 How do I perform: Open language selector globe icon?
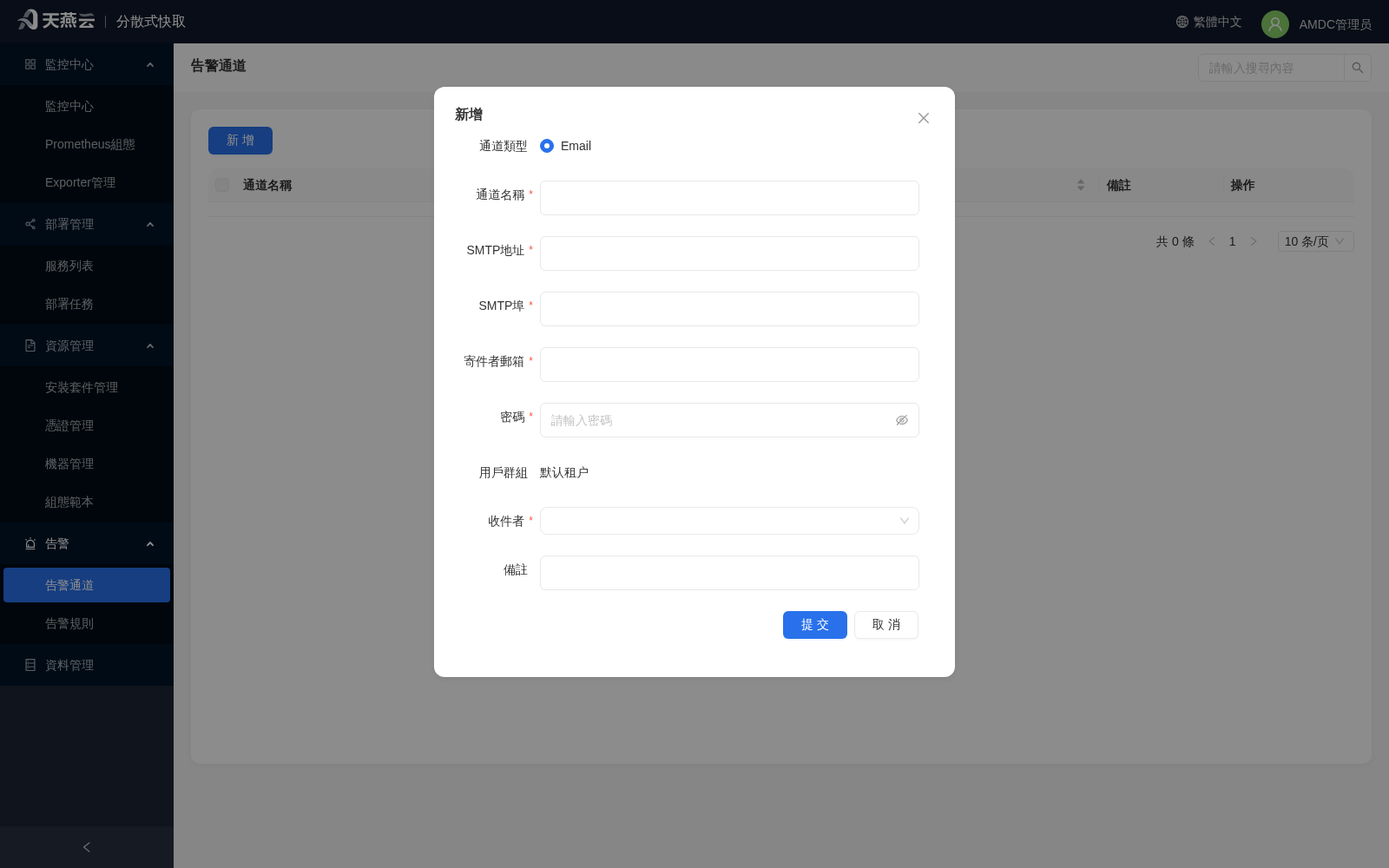[1182, 22]
